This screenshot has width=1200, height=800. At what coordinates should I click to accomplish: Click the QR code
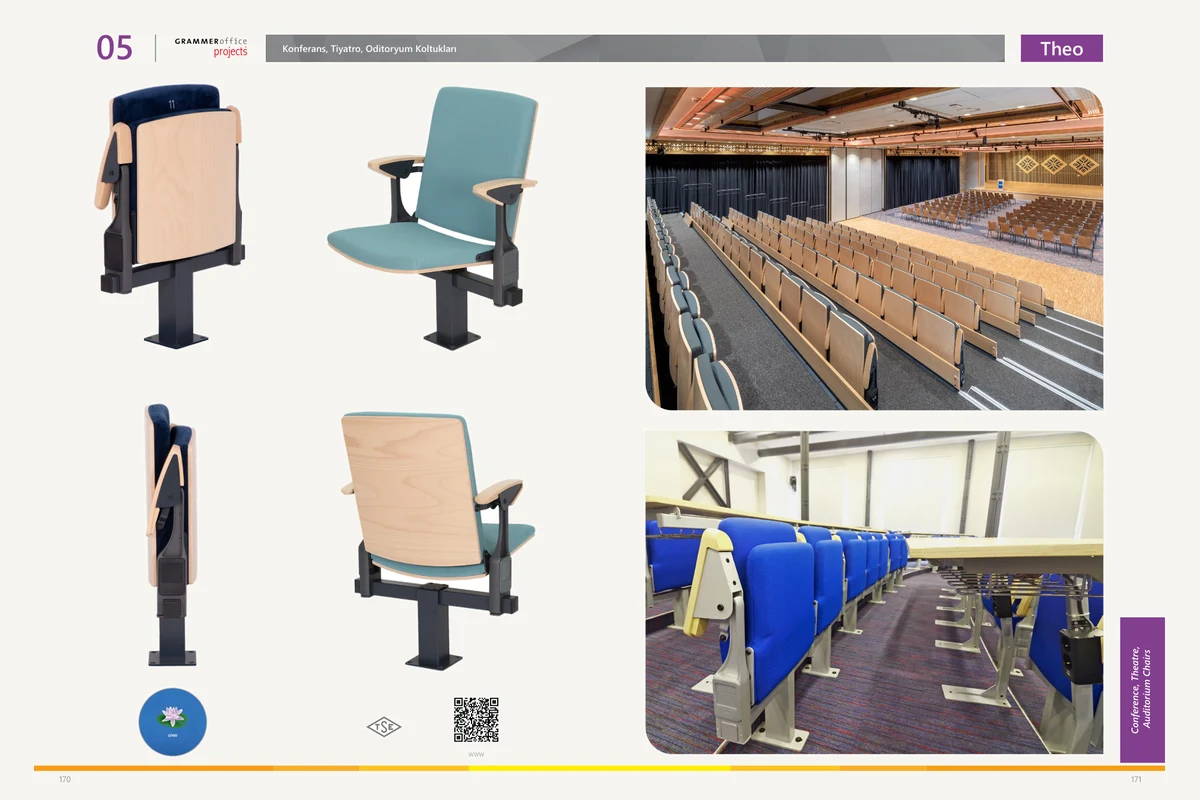pyautogui.click(x=476, y=720)
